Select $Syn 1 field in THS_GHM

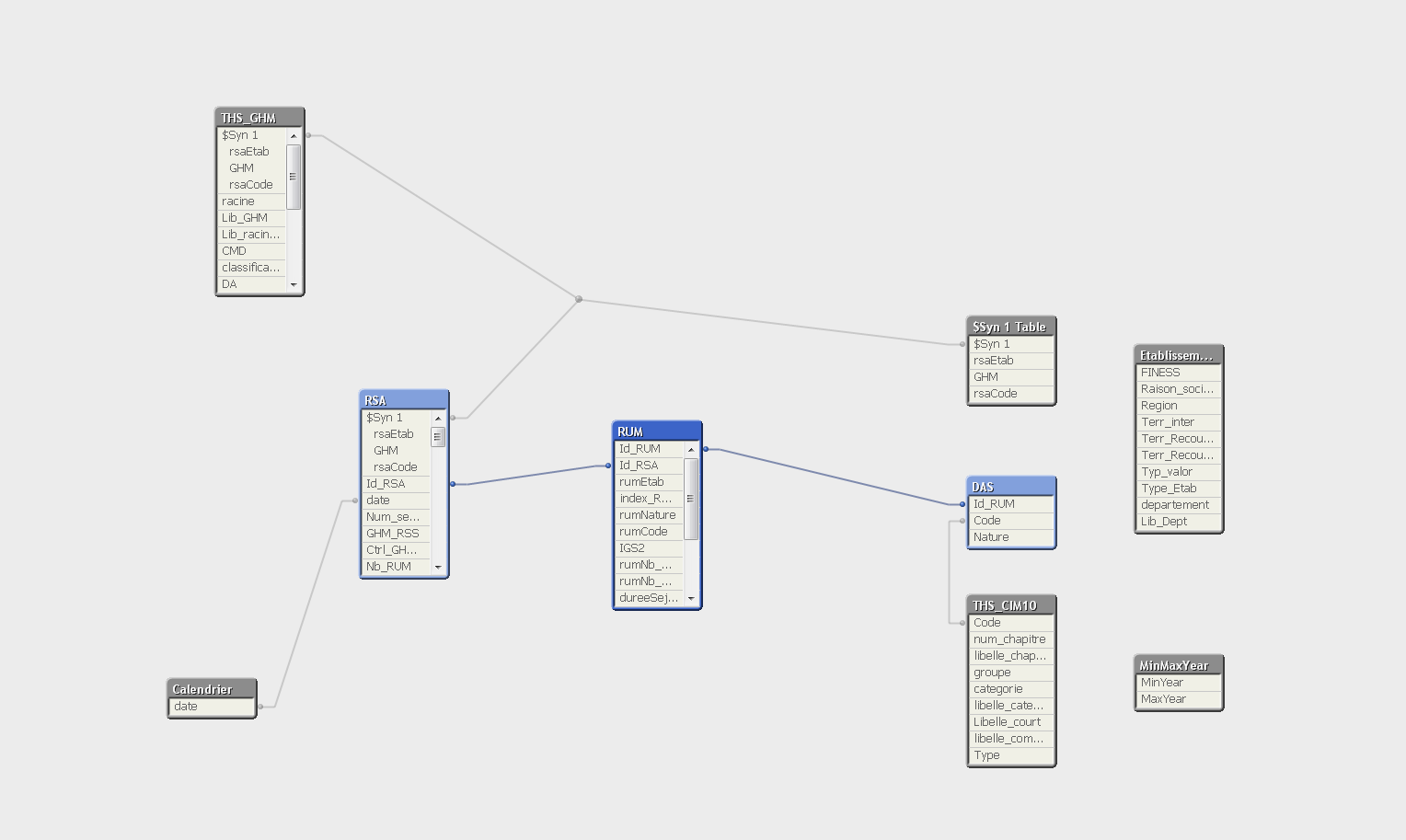[x=251, y=135]
